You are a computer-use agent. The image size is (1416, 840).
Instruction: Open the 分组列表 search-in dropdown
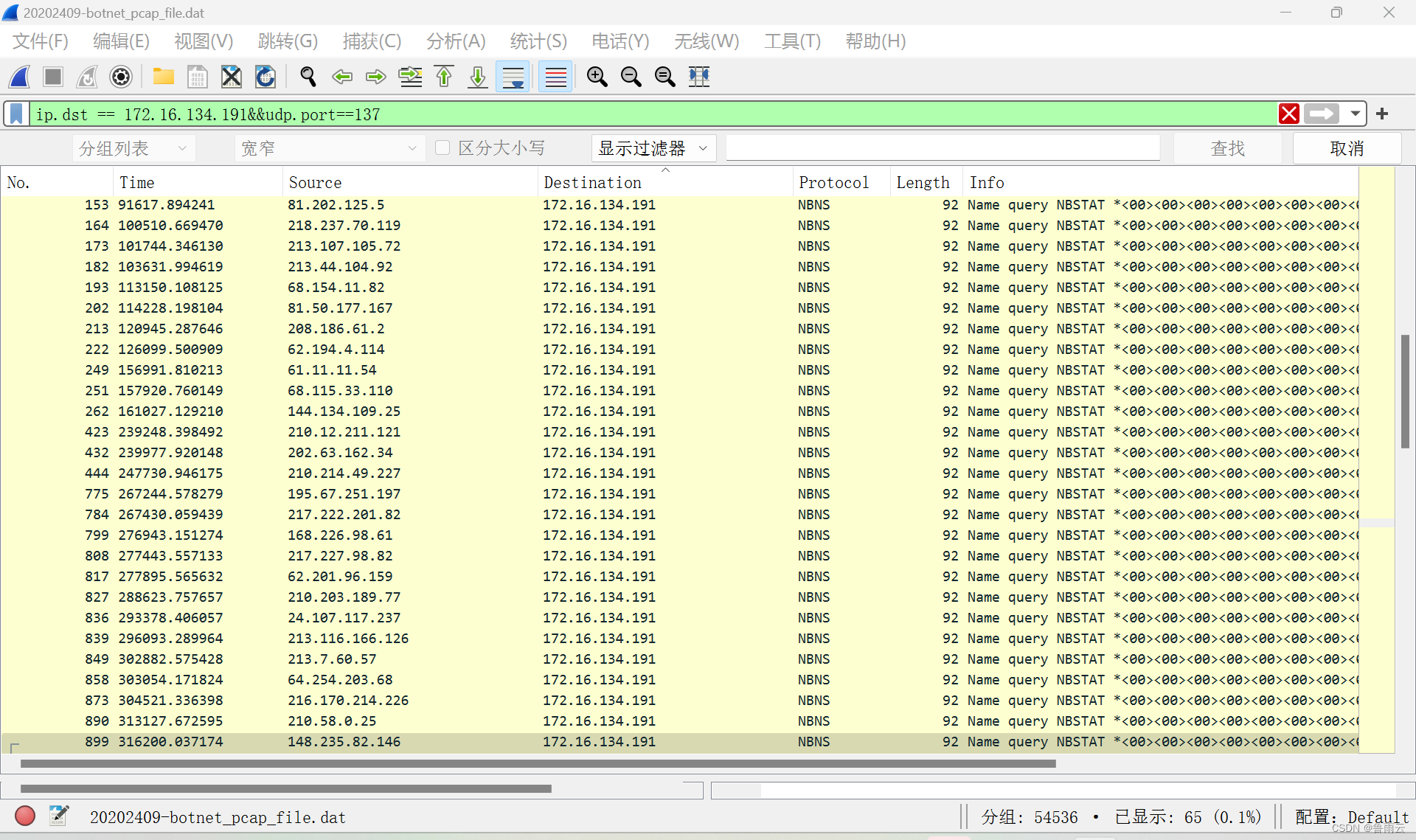133,148
